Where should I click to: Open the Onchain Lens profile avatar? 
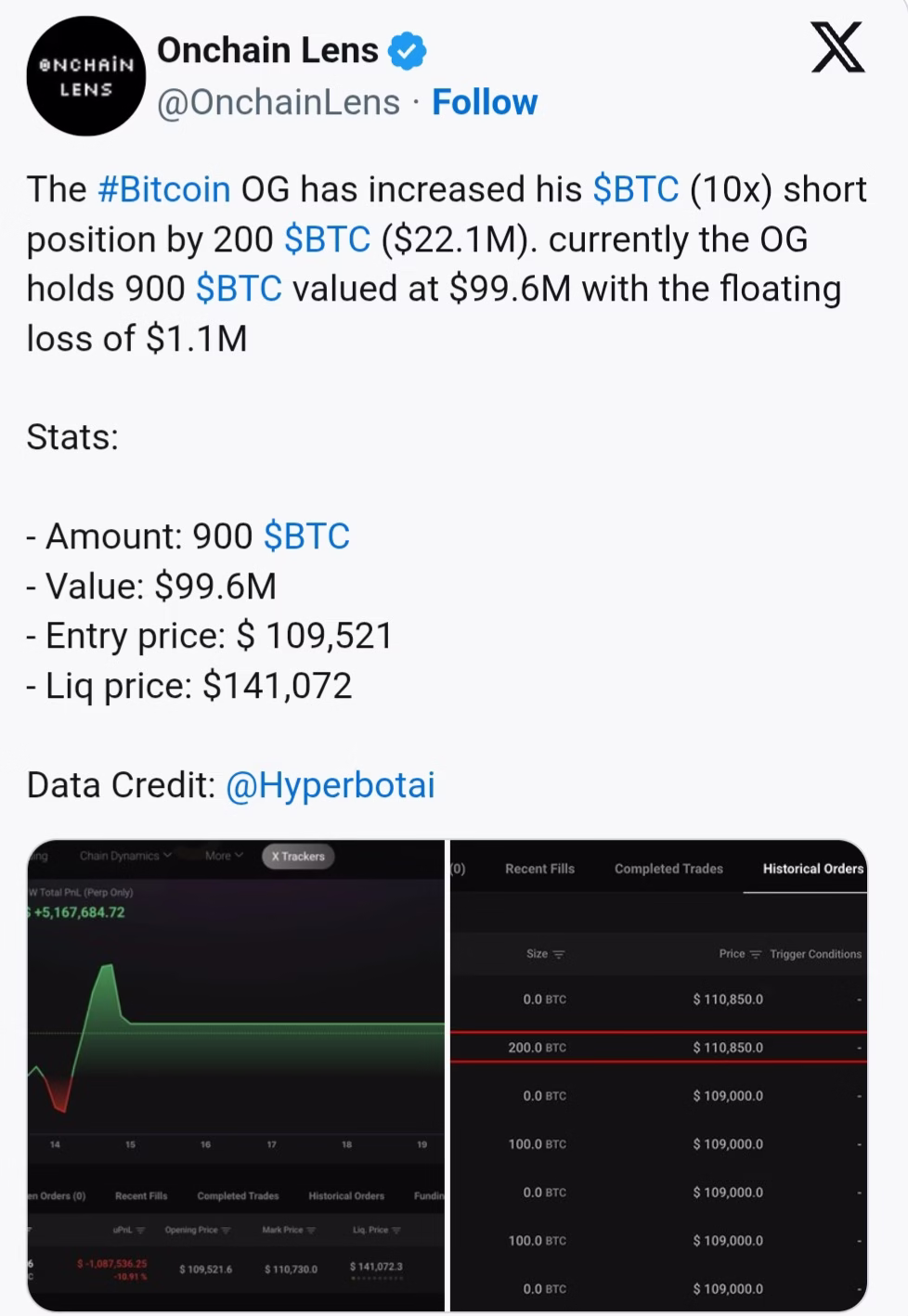[85, 77]
